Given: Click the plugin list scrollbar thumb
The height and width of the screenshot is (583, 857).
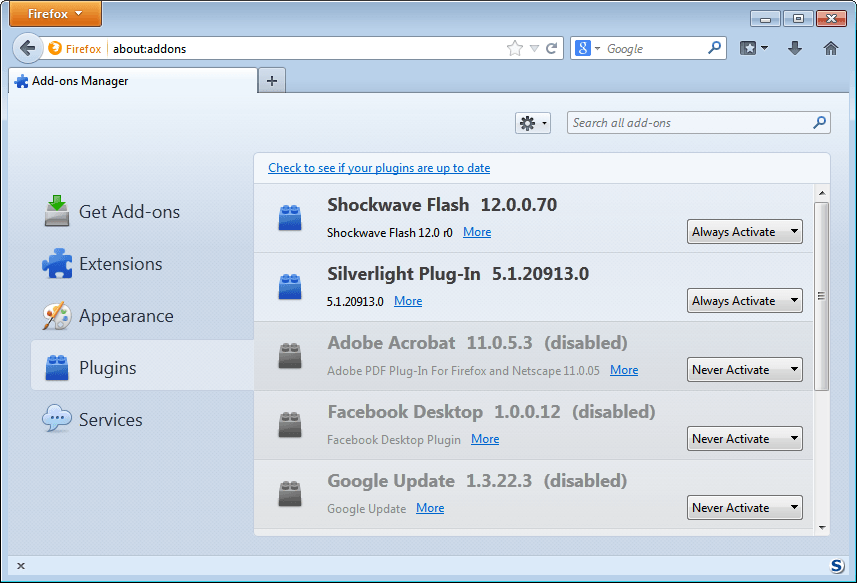Looking at the screenshot, I should 821,296.
